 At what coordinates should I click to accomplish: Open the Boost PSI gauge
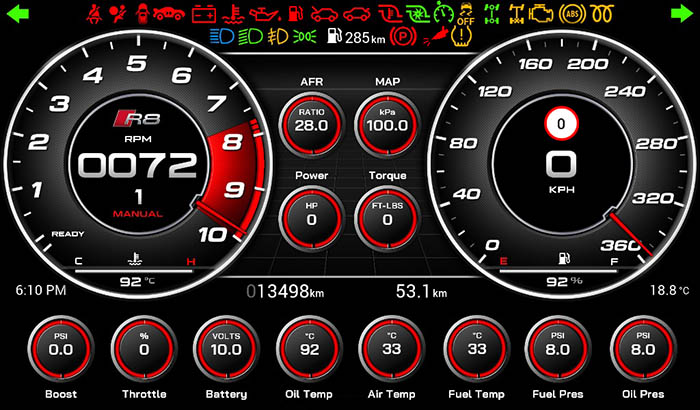pyautogui.click(x=61, y=348)
